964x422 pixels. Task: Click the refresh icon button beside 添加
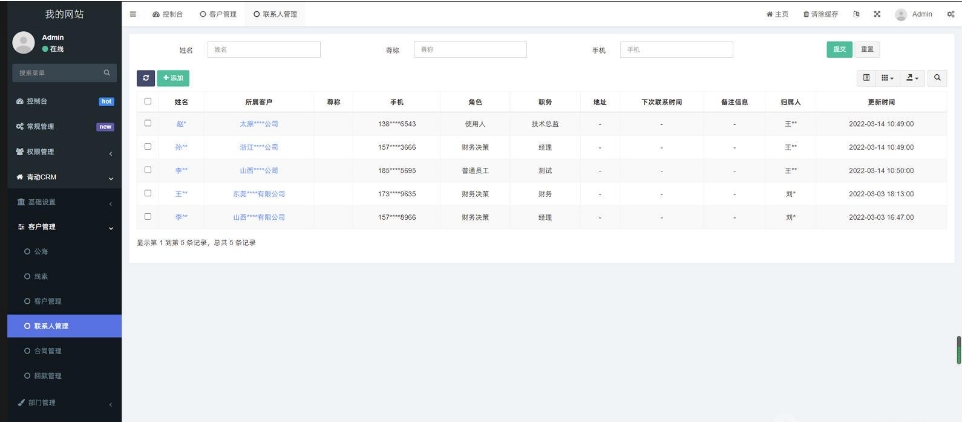pos(146,78)
